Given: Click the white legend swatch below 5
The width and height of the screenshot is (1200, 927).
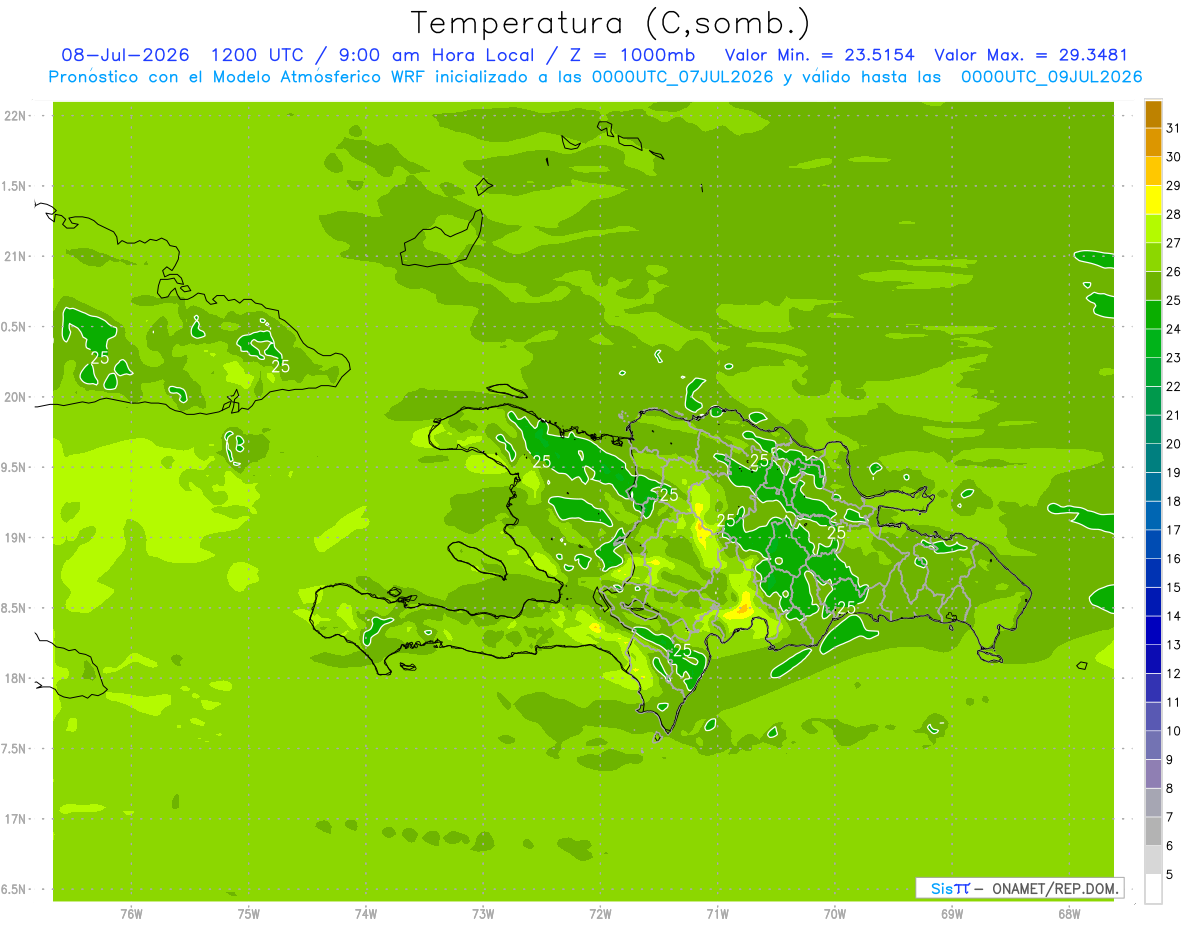Looking at the screenshot, I should [x=1153, y=889].
